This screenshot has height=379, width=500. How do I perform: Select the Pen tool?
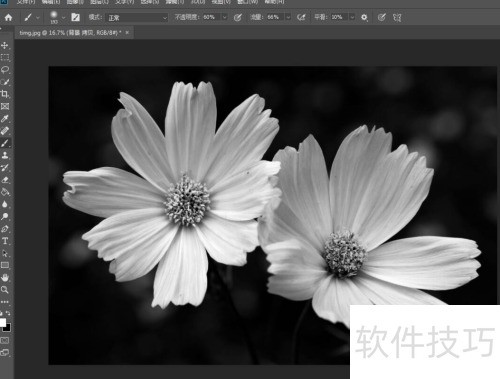pyautogui.click(x=5, y=229)
